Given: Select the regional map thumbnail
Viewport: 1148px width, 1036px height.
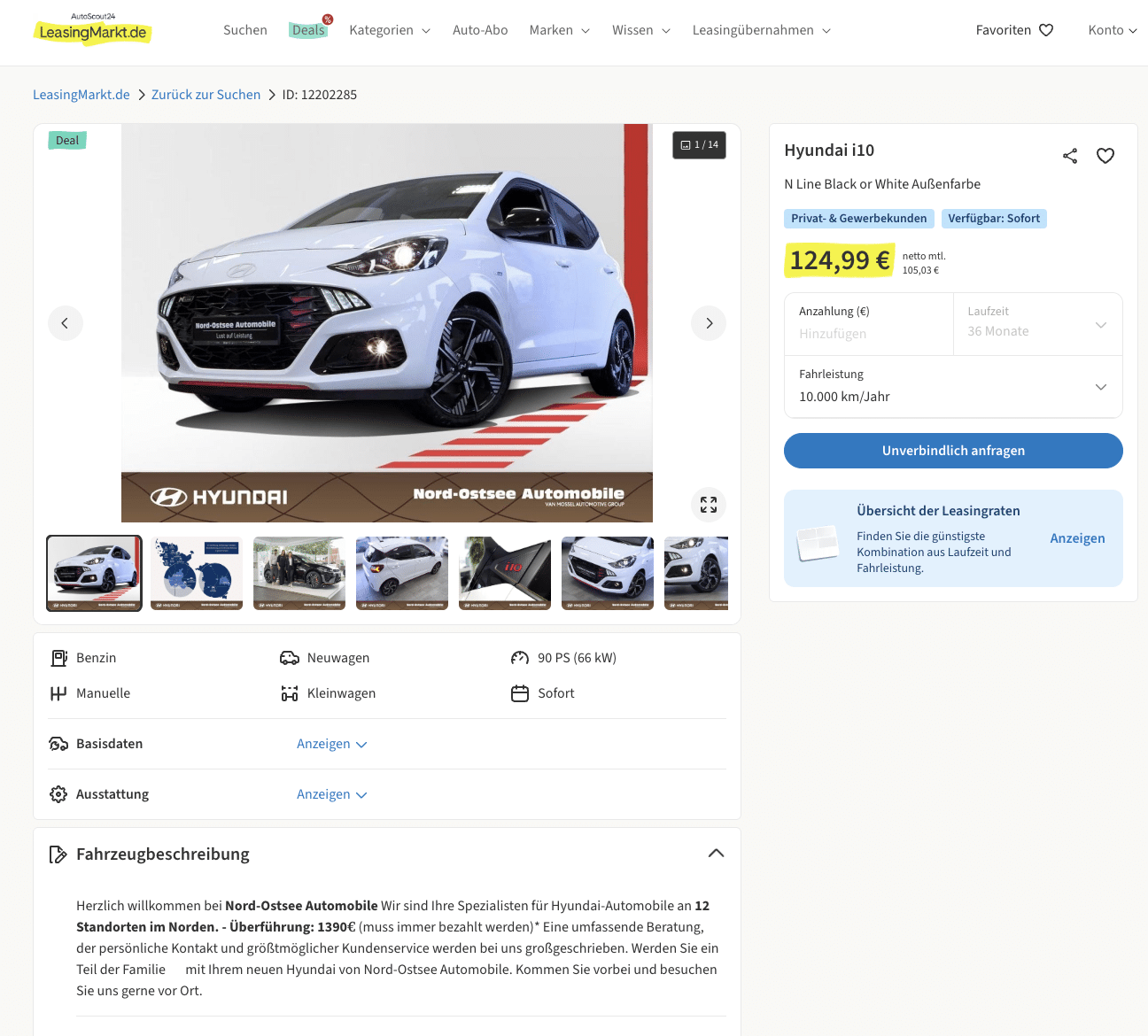Looking at the screenshot, I should (197, 573).
